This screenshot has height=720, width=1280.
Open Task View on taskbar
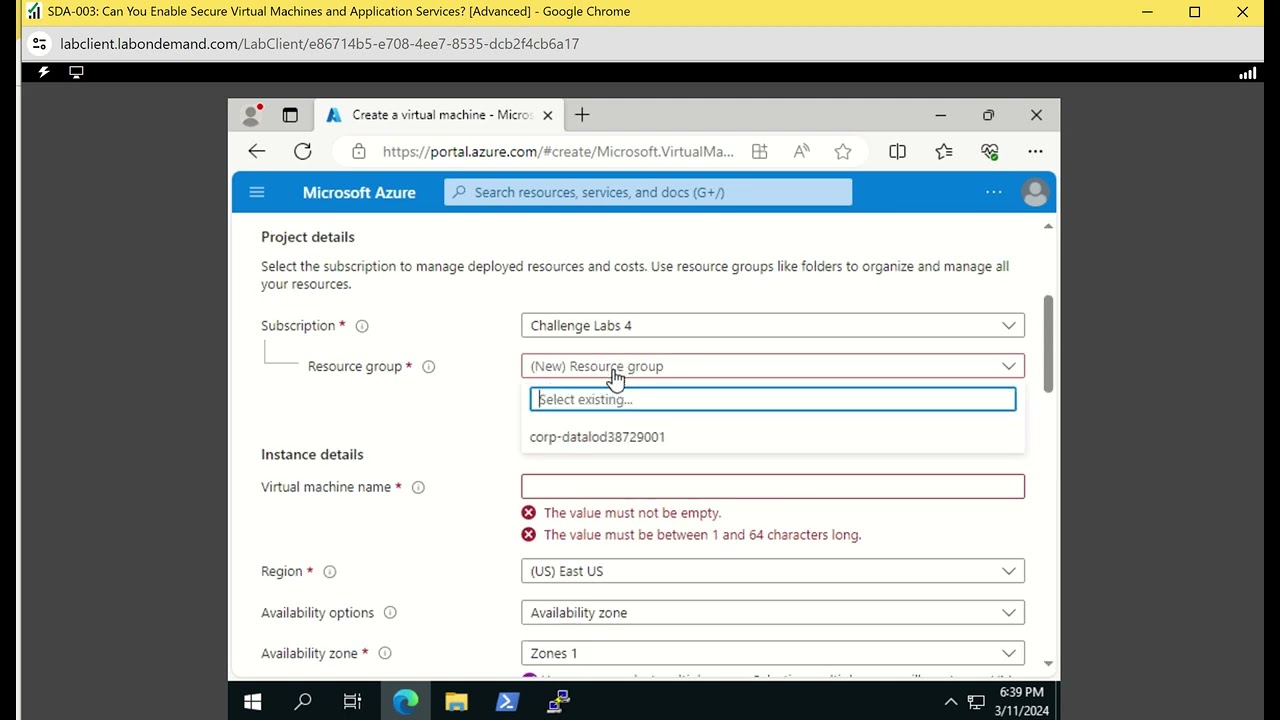352,702
